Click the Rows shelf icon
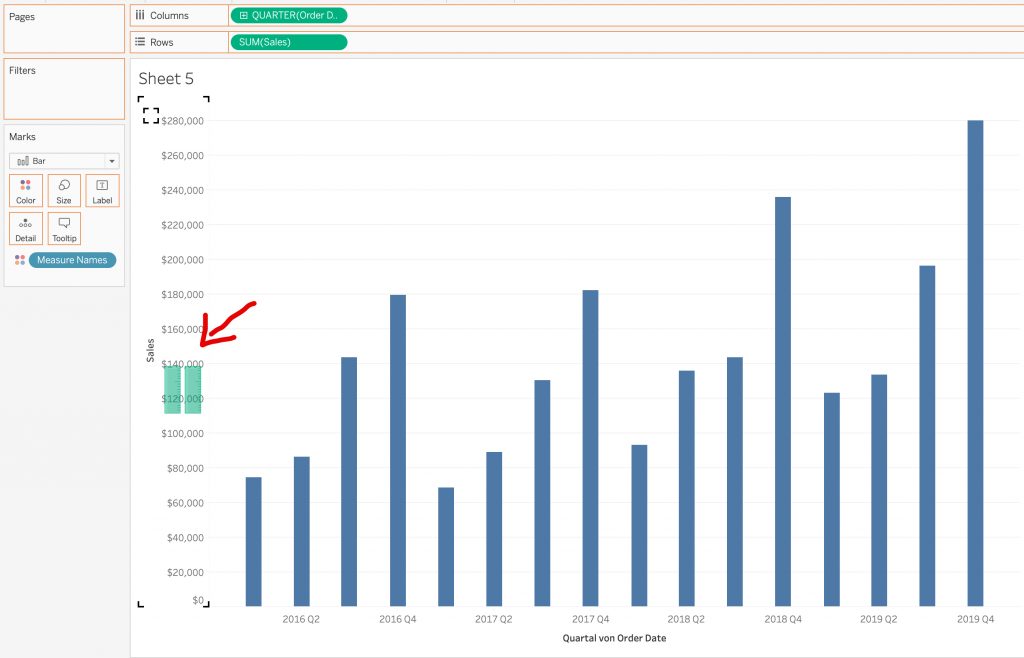The image size is (1024, 658). [x=140, y=42]
